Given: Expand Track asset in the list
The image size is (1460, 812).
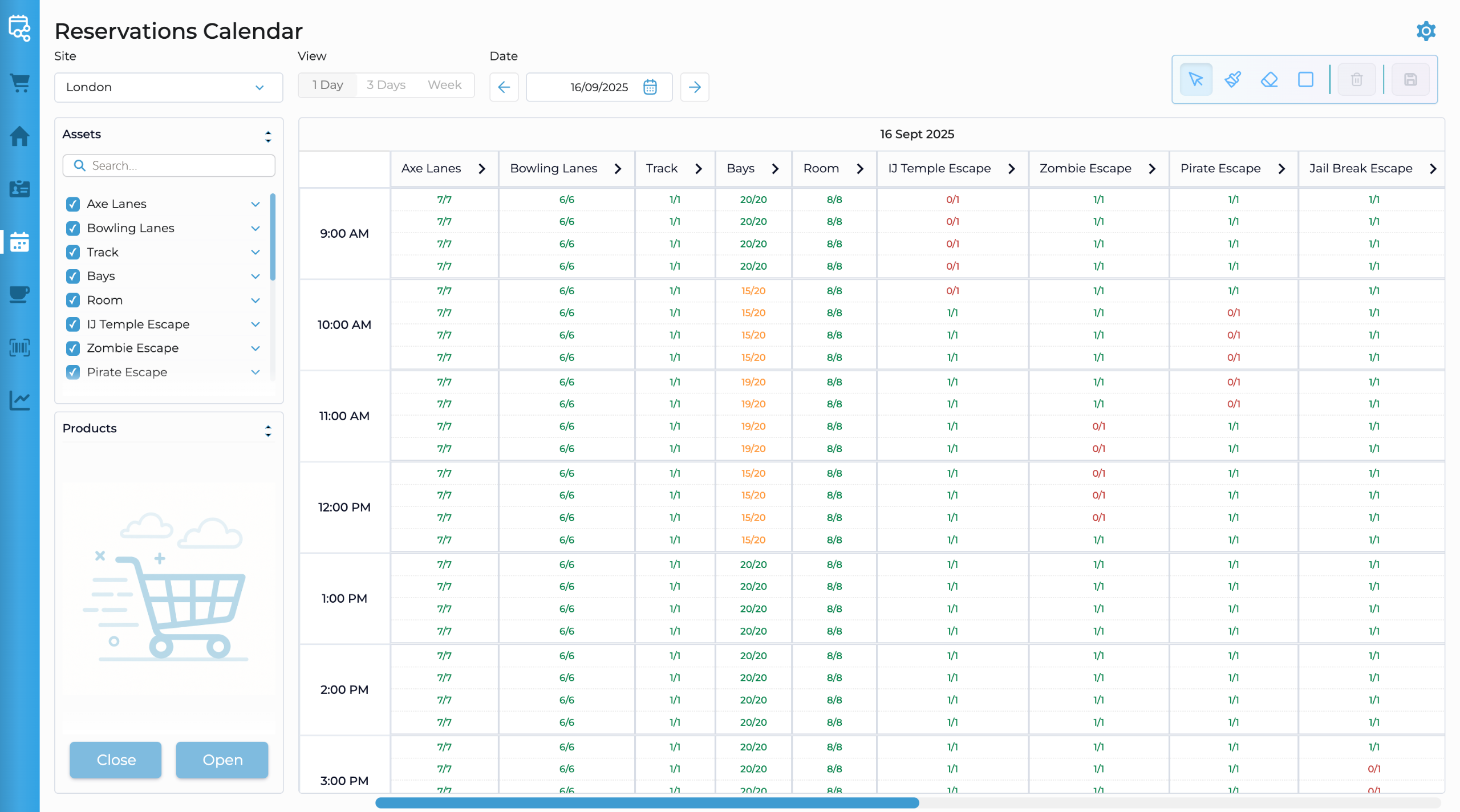Looking at the screenshot, I should pos(255,252).
